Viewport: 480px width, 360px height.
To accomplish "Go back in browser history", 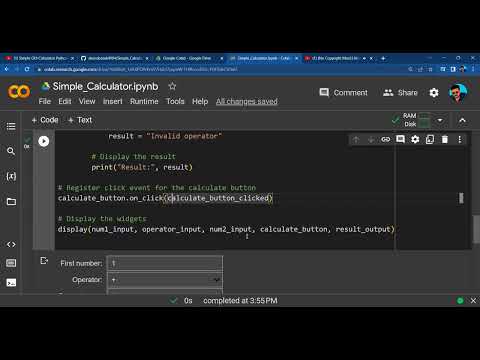I will (x=6, y=69).
